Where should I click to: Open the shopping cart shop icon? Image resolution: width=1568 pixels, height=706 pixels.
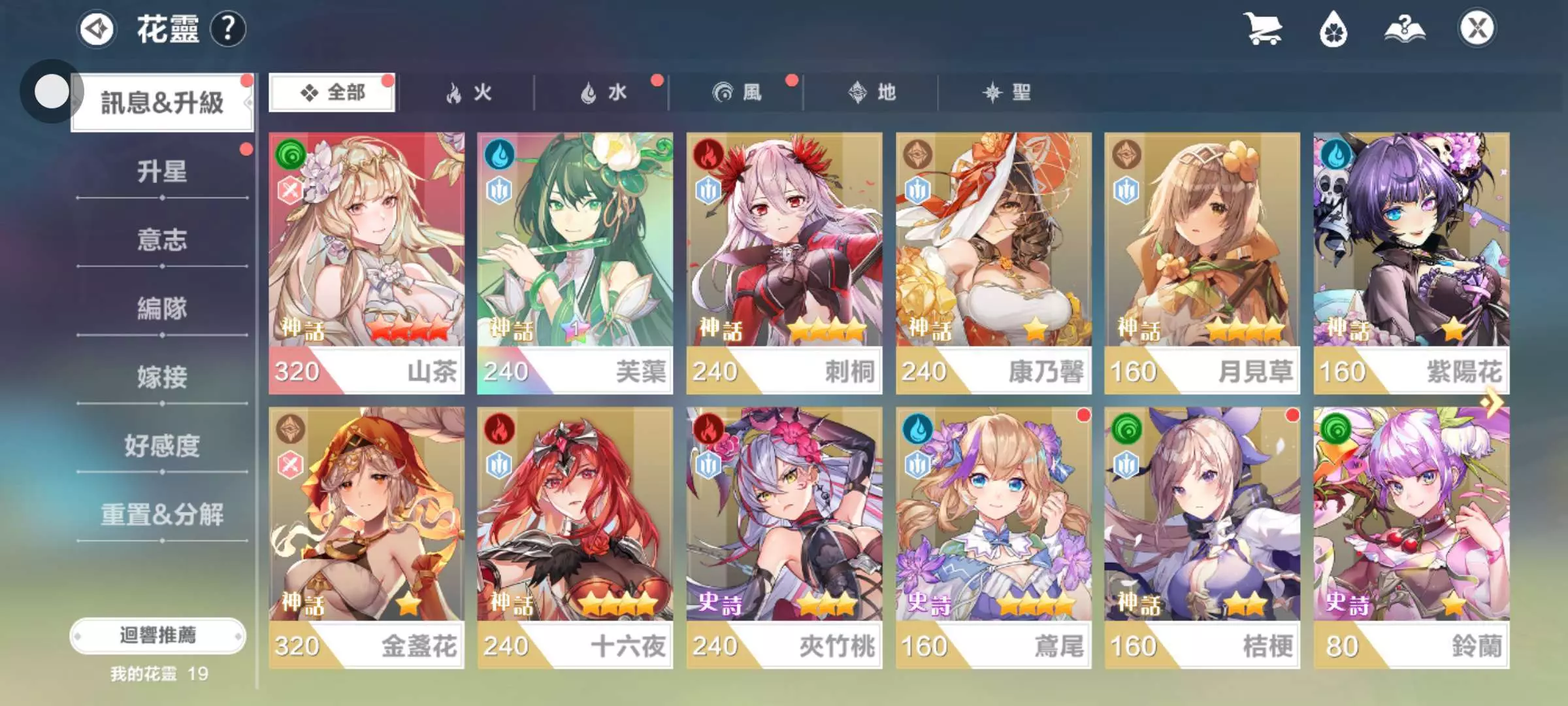coord(1262,29)
